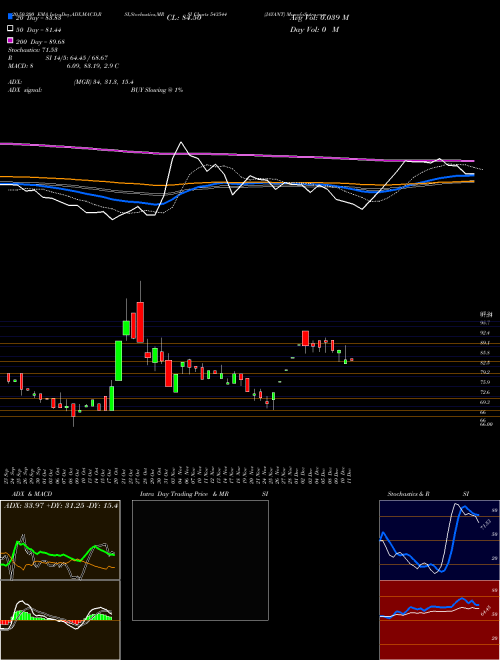This screenshot has width=500, height=660.
Task: Click the 82.5 price axis label
Action: coord(484,362)
